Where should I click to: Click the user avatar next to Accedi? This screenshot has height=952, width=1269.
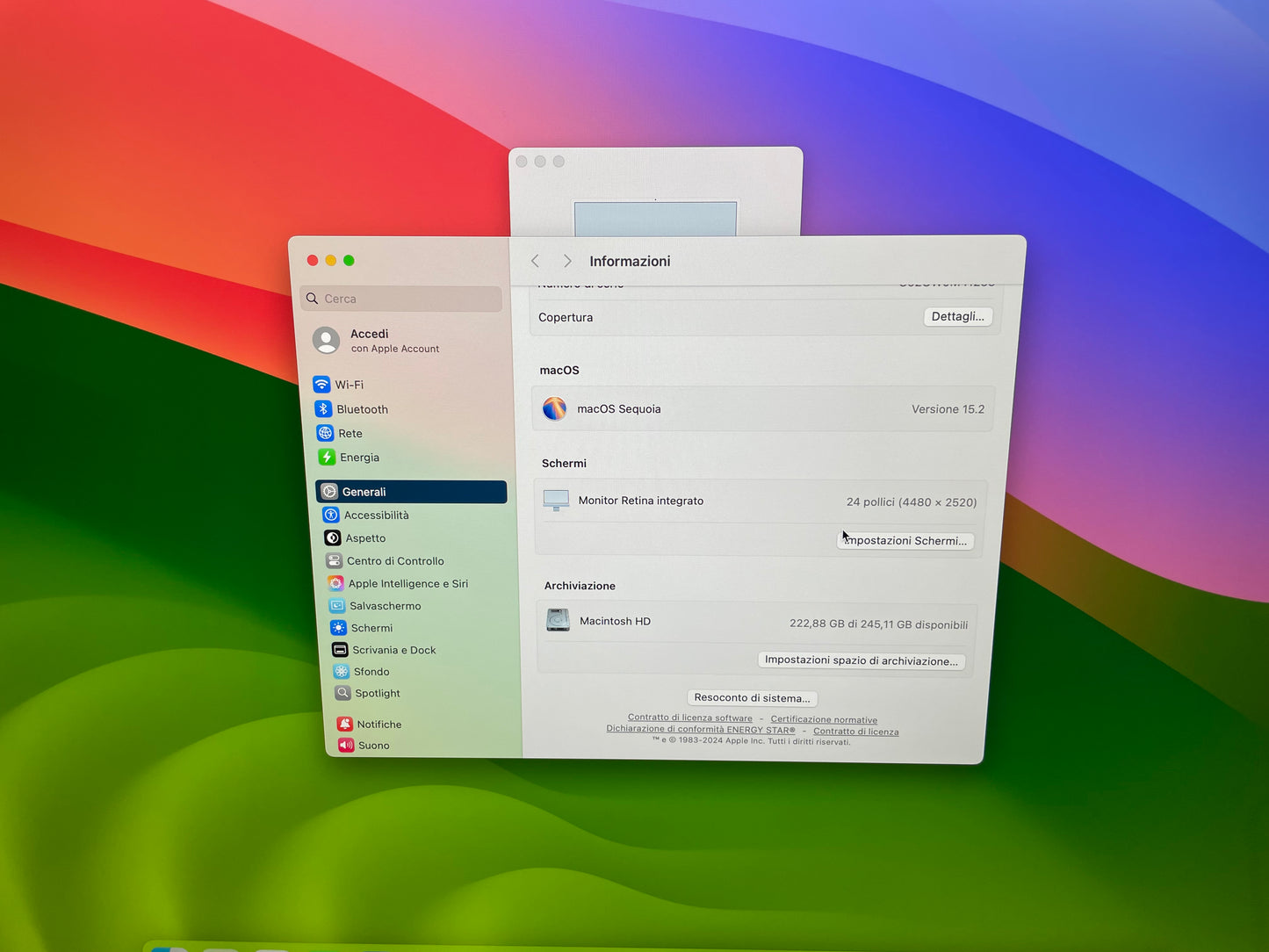[x=327, y=341]
